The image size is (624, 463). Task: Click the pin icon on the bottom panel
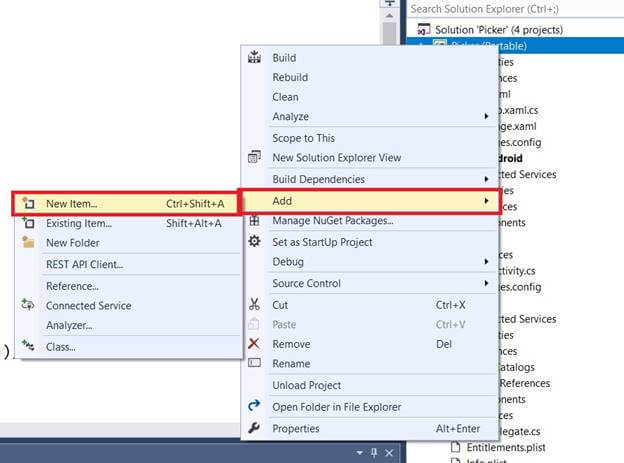[x=374, y=453]
